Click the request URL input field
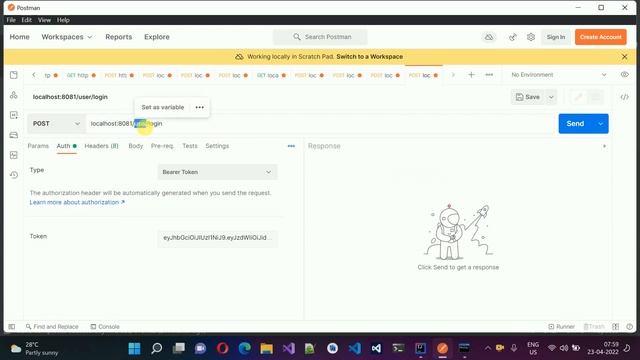Screen dimensions: 640x360 point(320,124)
